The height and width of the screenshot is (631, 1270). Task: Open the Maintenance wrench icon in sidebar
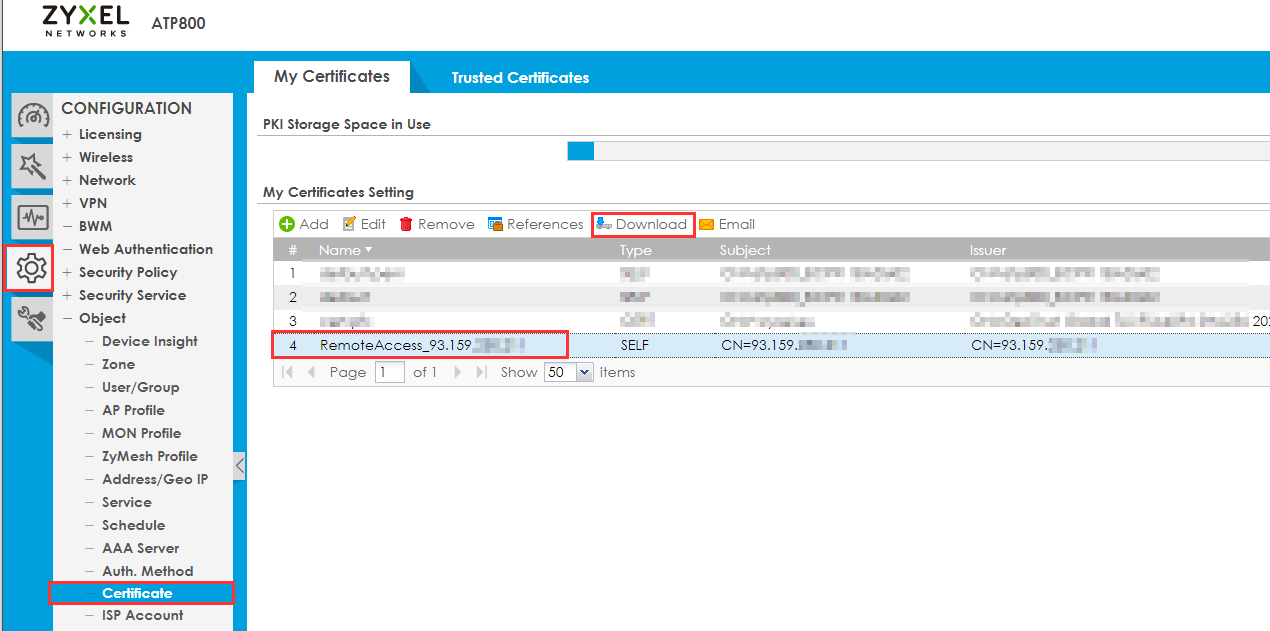(x=33, y=319)
